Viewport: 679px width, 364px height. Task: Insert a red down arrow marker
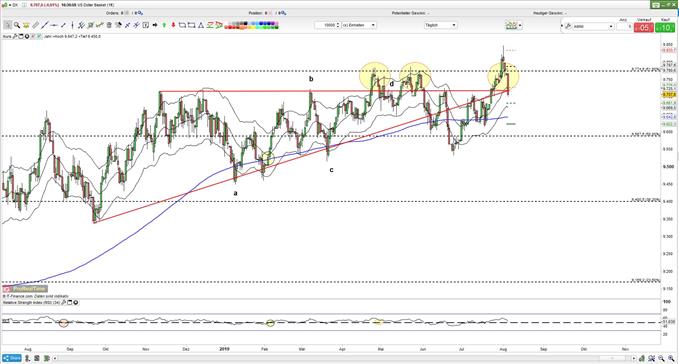click(173, 25)
